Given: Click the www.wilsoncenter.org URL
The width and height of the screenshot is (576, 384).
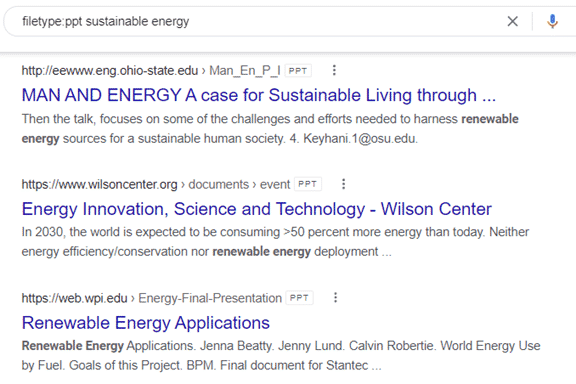Looking at the screenshot, I should click(100, 184).
